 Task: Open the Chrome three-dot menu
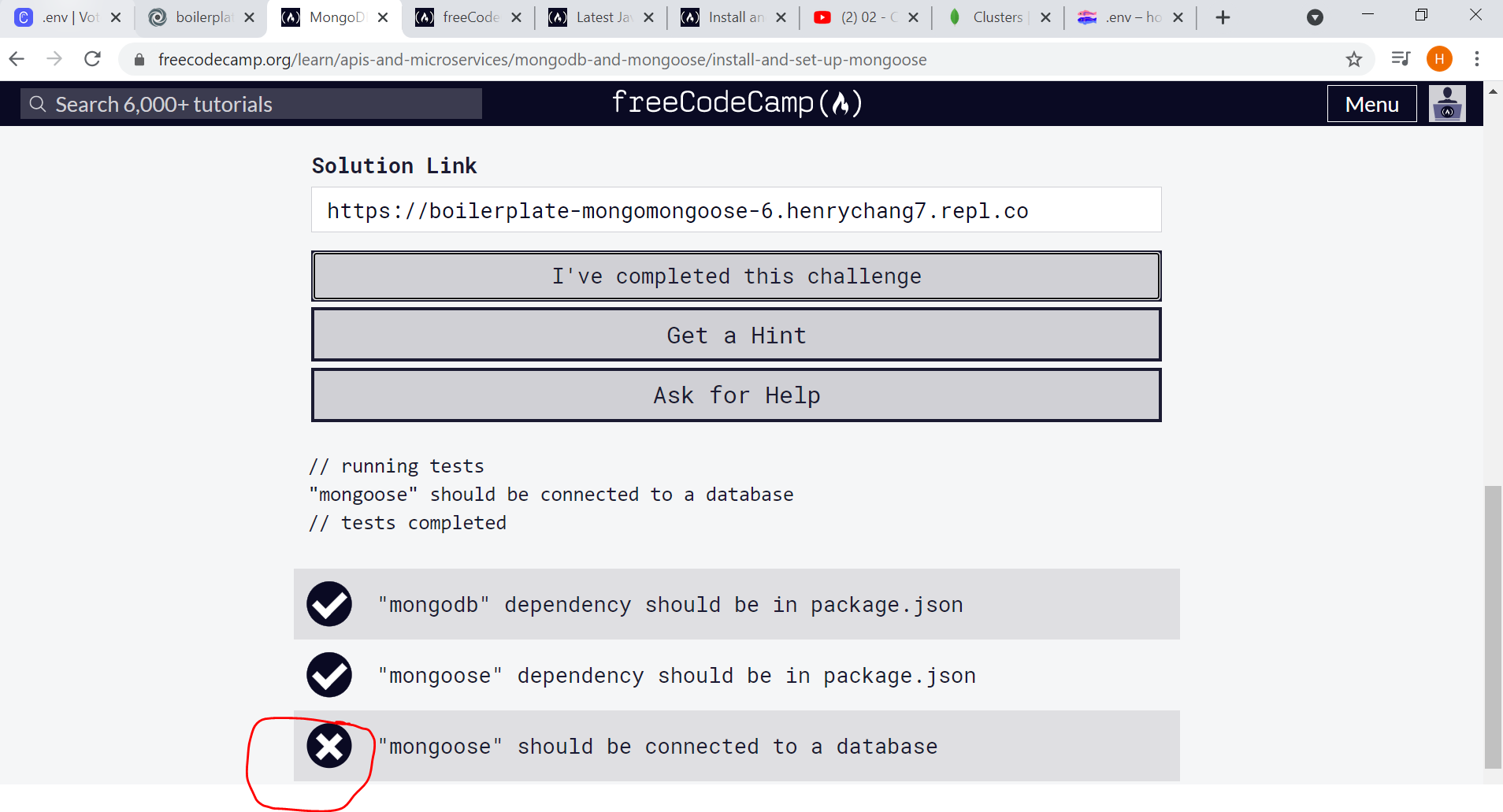click(1477, 58)
